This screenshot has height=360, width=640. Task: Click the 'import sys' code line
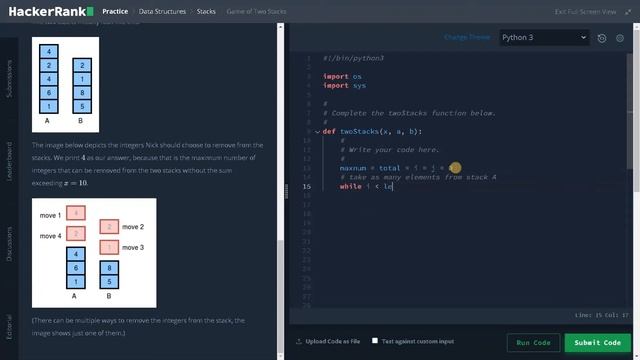pyautogui.click(x=344, y=86)
